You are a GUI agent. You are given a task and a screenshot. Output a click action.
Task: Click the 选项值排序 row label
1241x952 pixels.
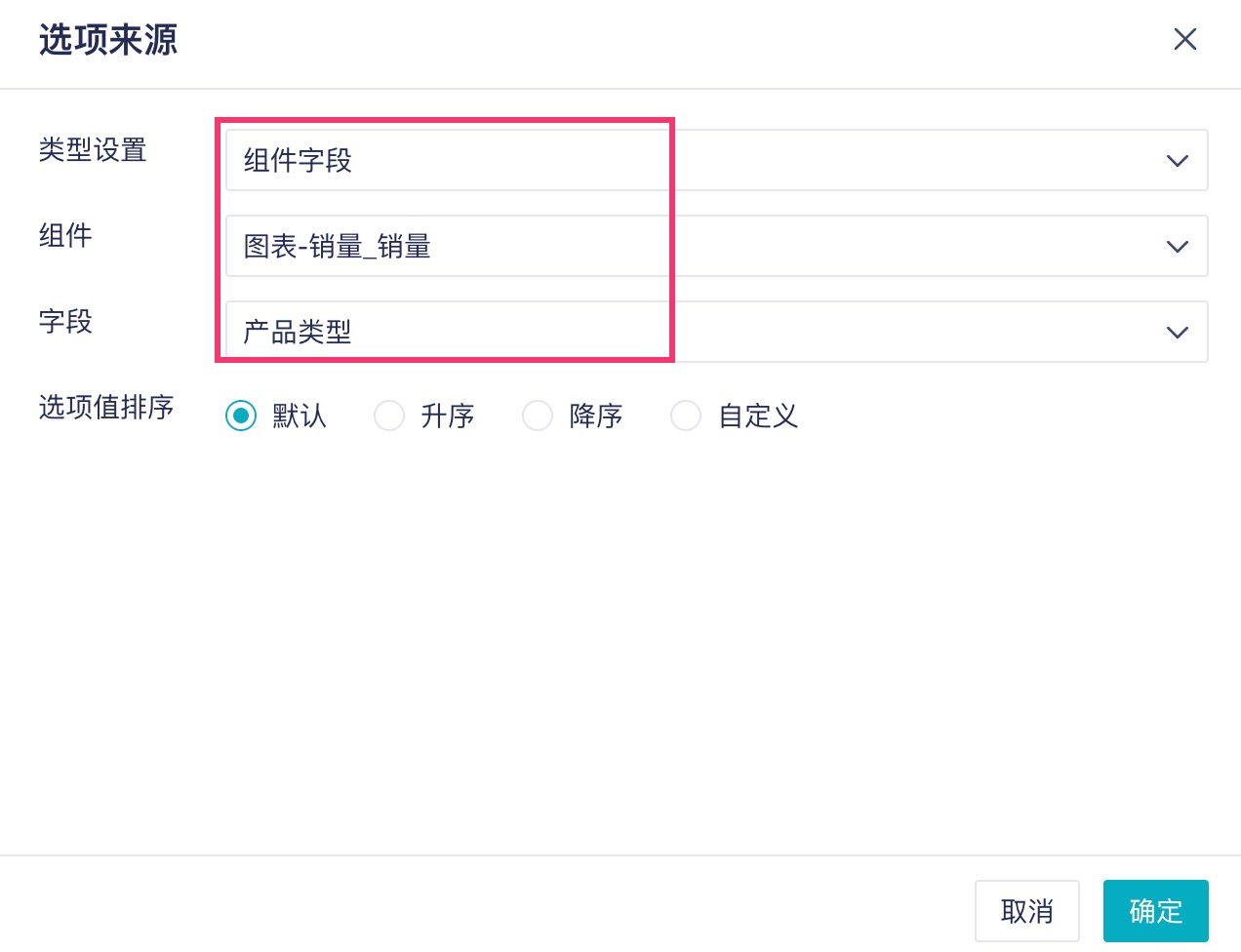point(106,408)
